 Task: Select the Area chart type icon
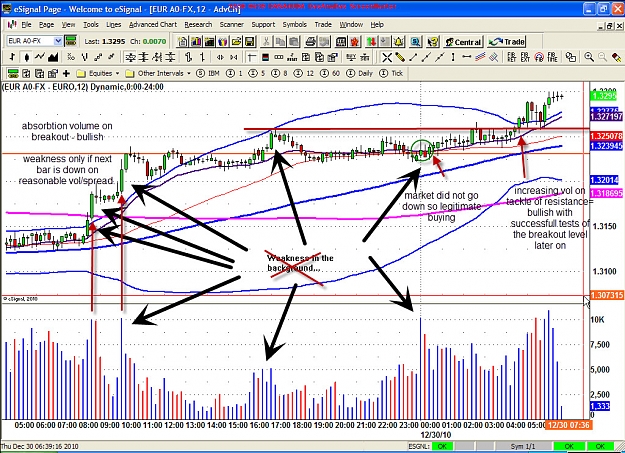point(53,57)
